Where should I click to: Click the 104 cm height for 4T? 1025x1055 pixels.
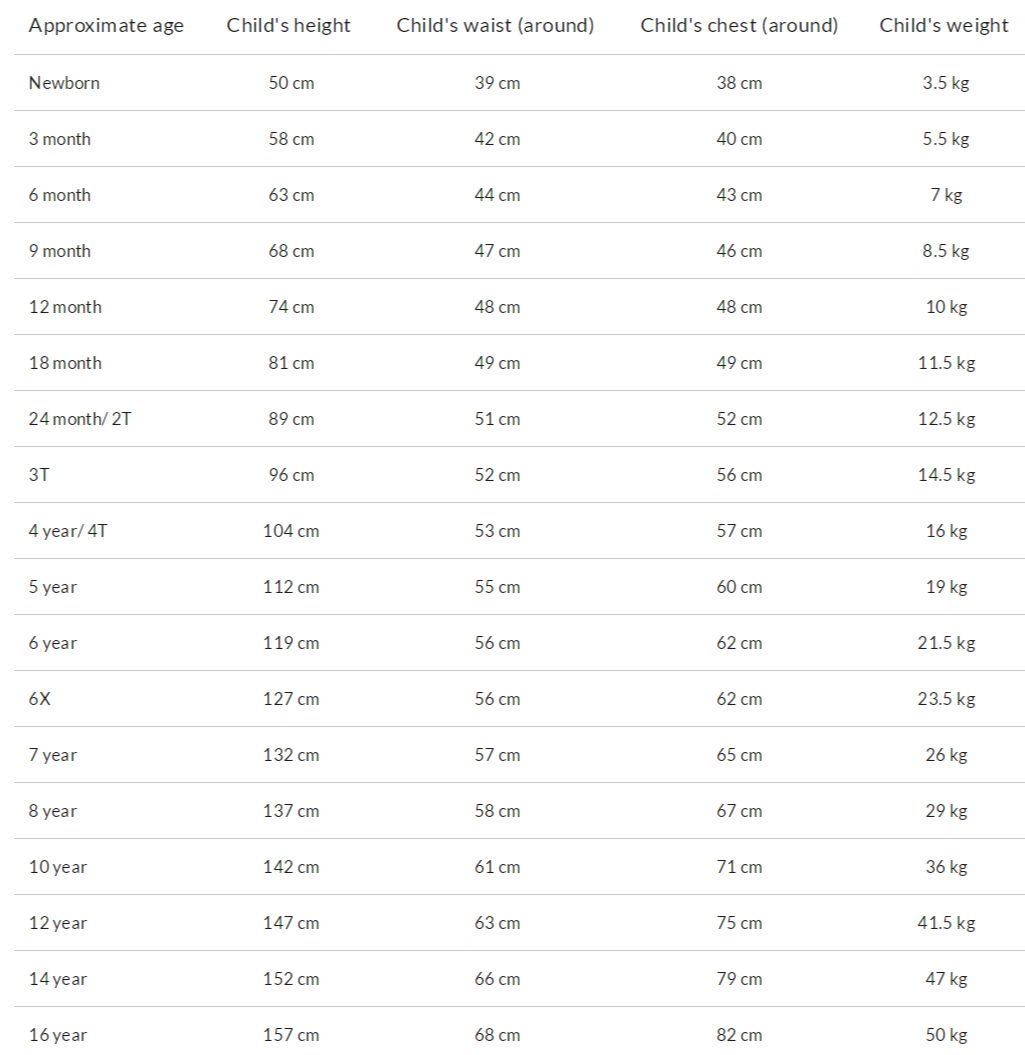291,530
